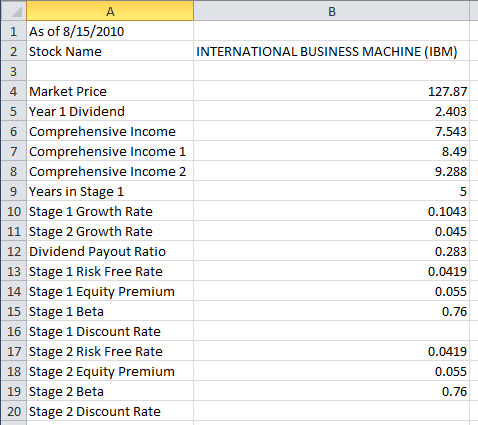The height and width of the screenshot is (425, 478).
Task: Click the 'As of 8/15/2010' cell
Action: 110,31
